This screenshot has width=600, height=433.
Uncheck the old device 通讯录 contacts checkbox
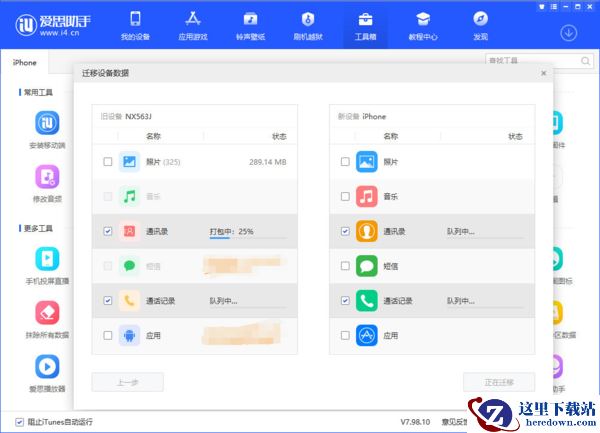pyautogui.click(x=108, y=231)
